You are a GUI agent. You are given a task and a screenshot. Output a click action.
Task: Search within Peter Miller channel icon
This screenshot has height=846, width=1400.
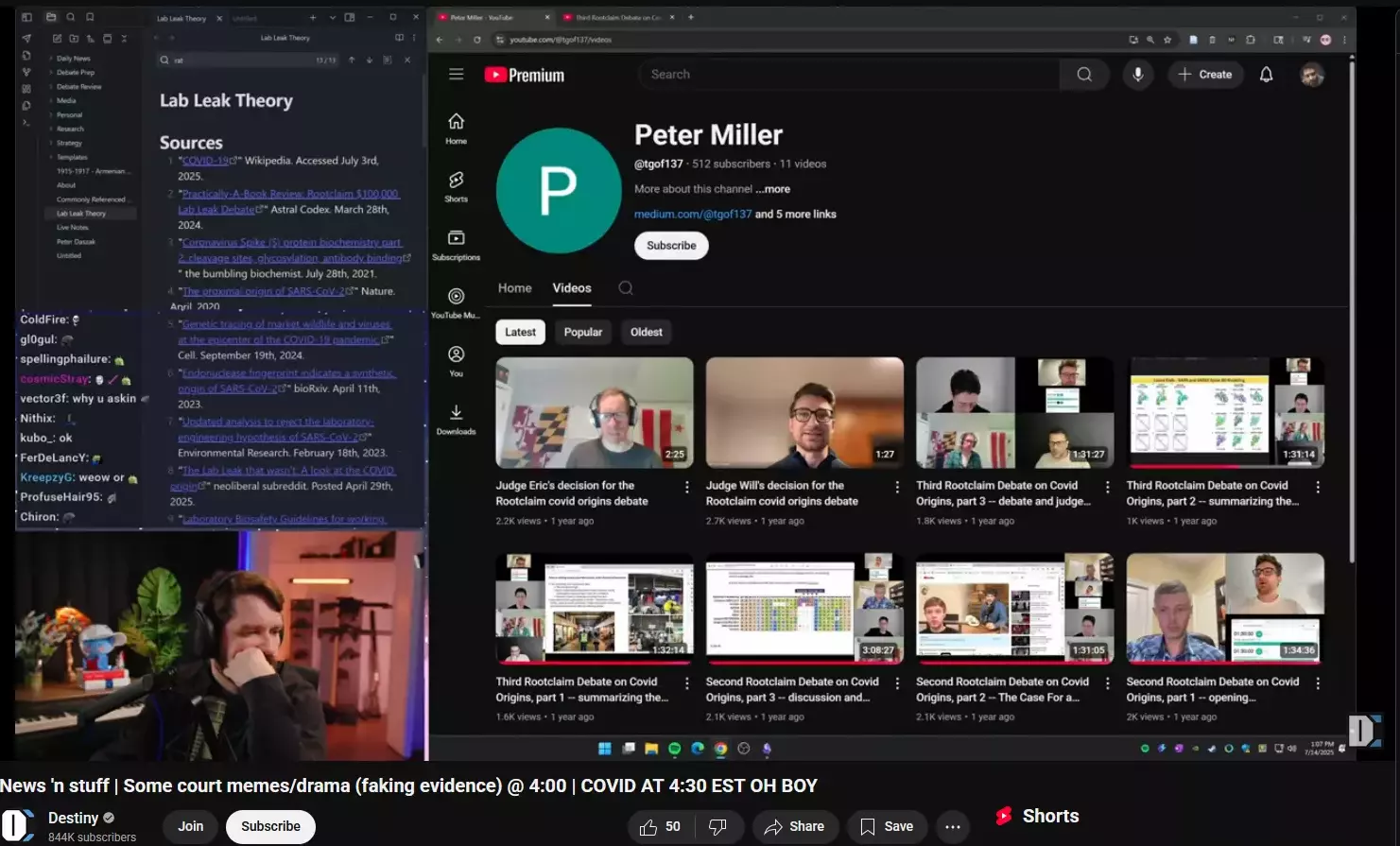pos(626,288)
